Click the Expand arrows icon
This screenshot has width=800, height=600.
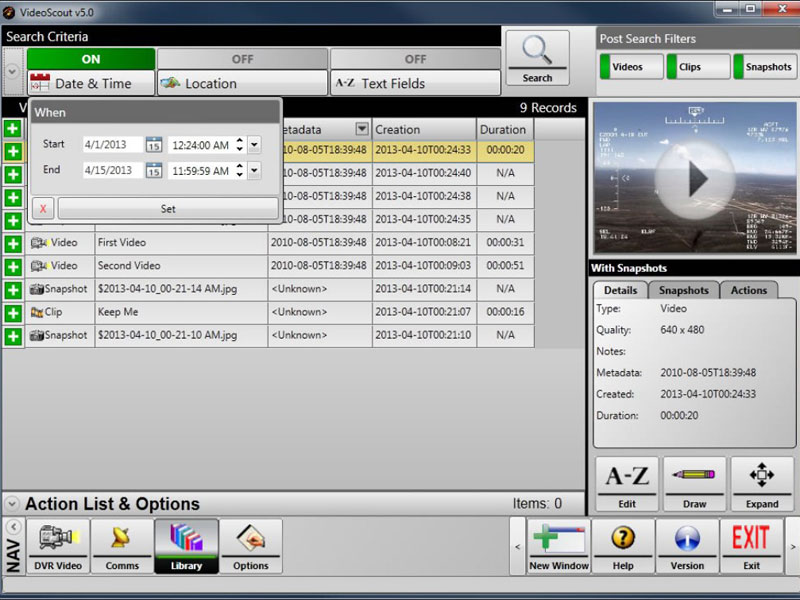click(762, 475)
